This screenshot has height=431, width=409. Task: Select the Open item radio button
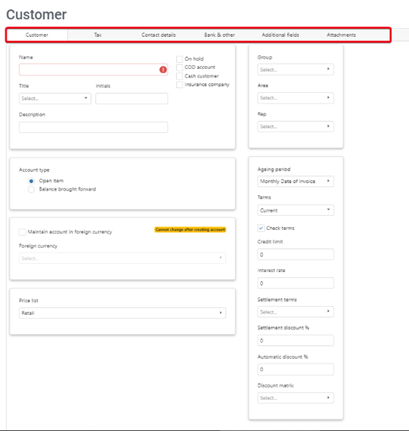pos(31,181)
